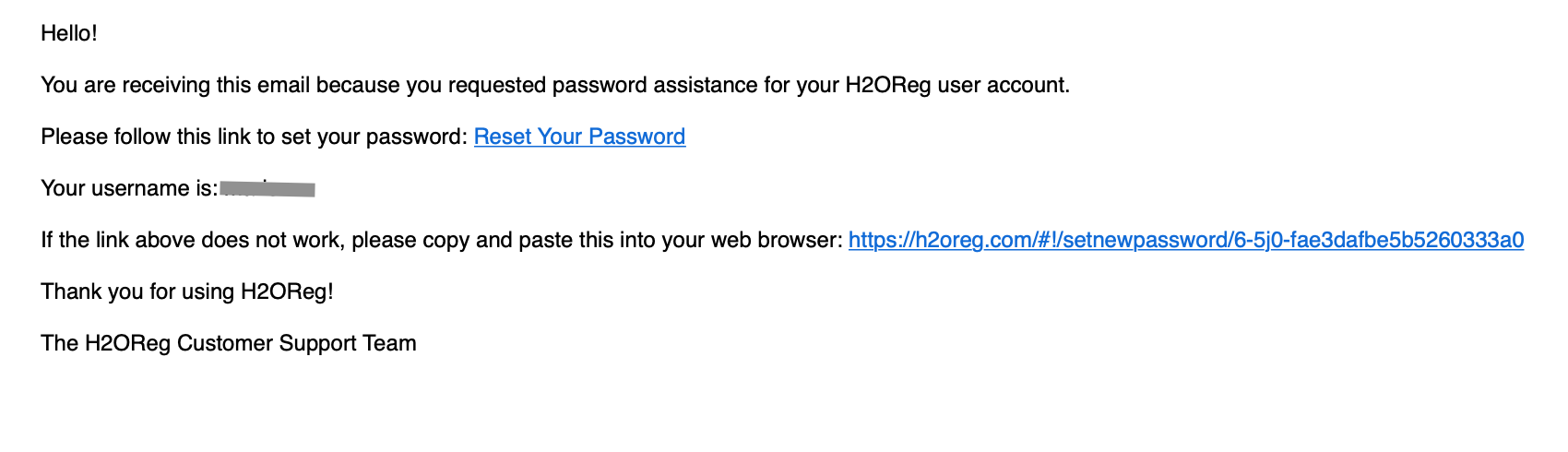Click the Customer Support Team signature line
Screen dimensions: 1568x452
point(229,343)
